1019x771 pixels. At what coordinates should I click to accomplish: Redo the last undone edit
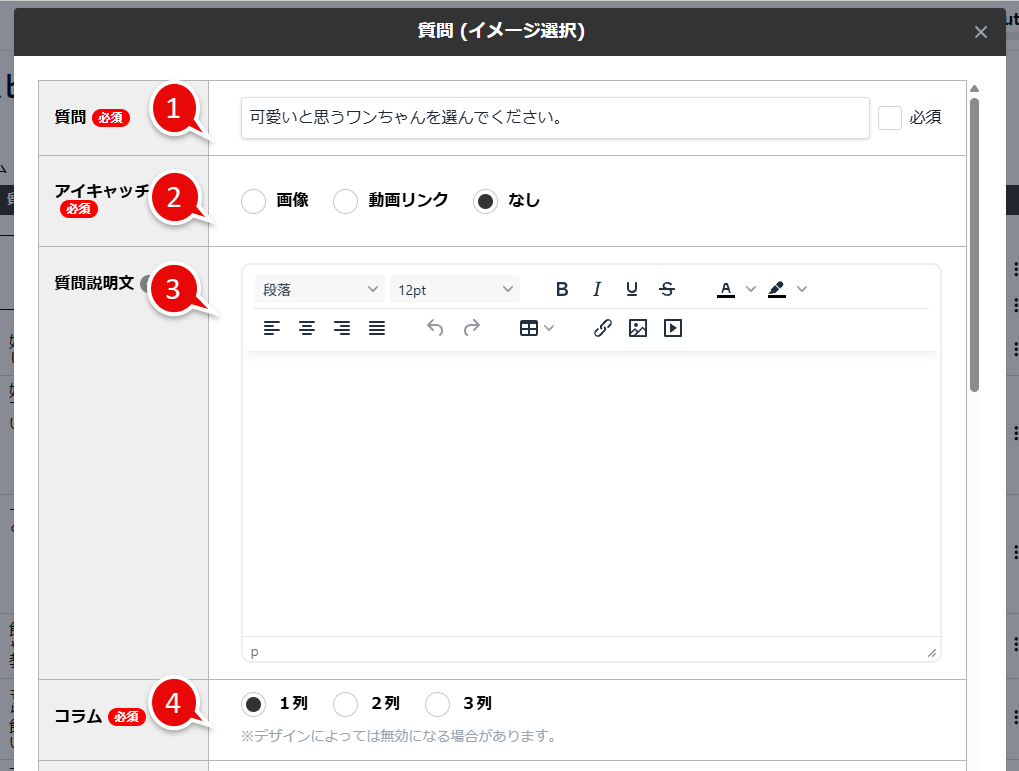[x=470, y=327]
